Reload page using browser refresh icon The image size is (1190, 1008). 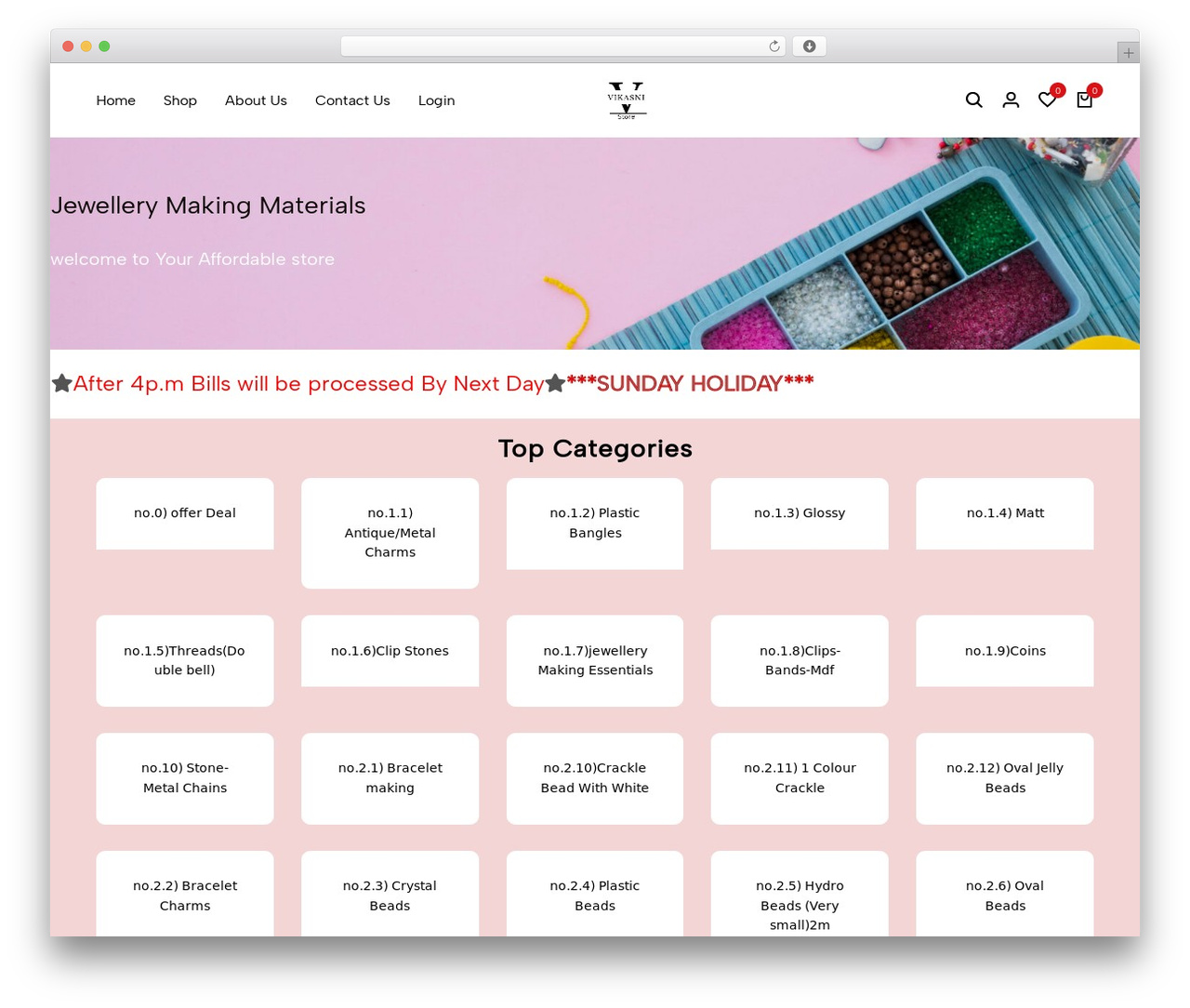click(774, 46)
